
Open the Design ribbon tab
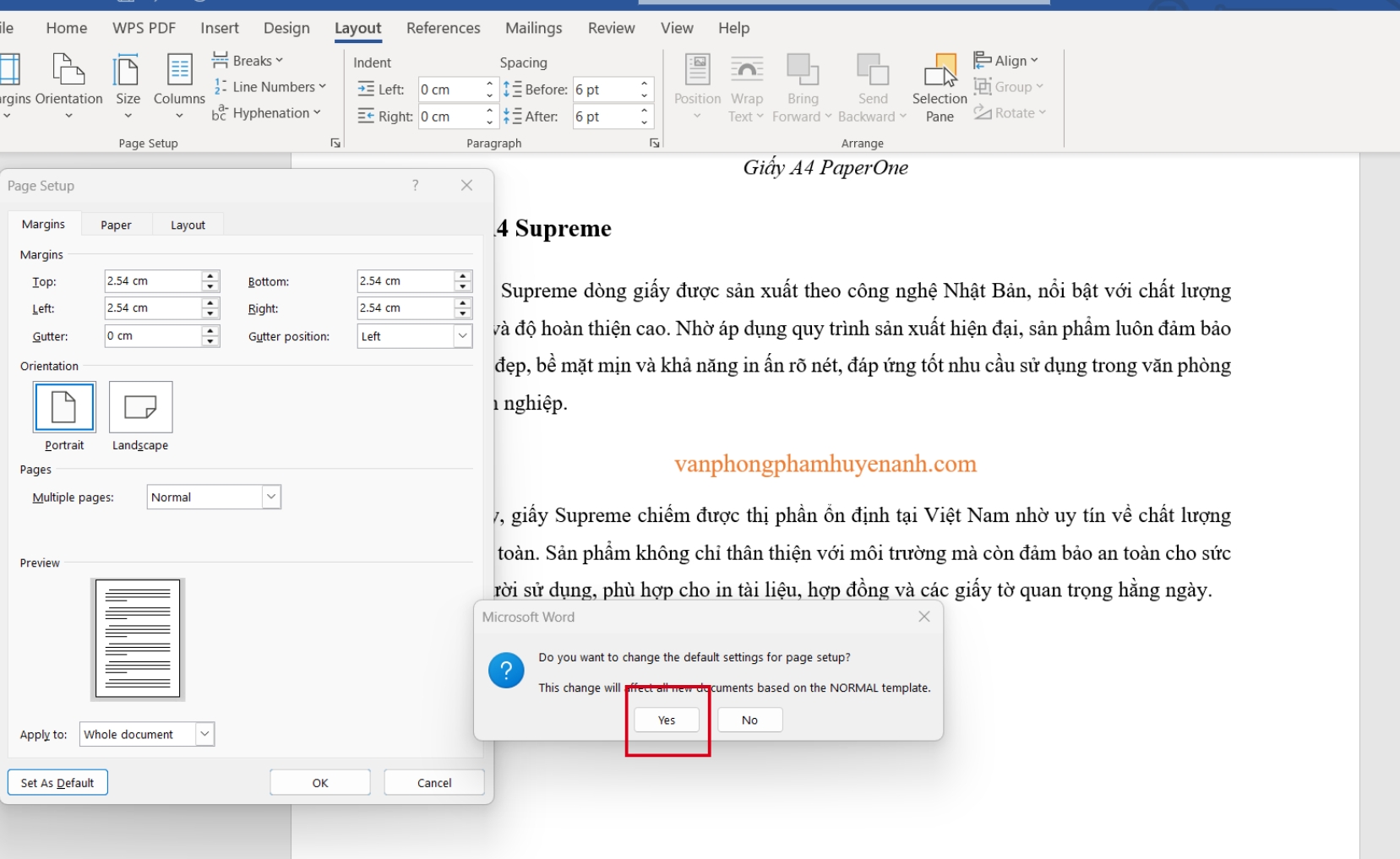[x=286, y=28]
